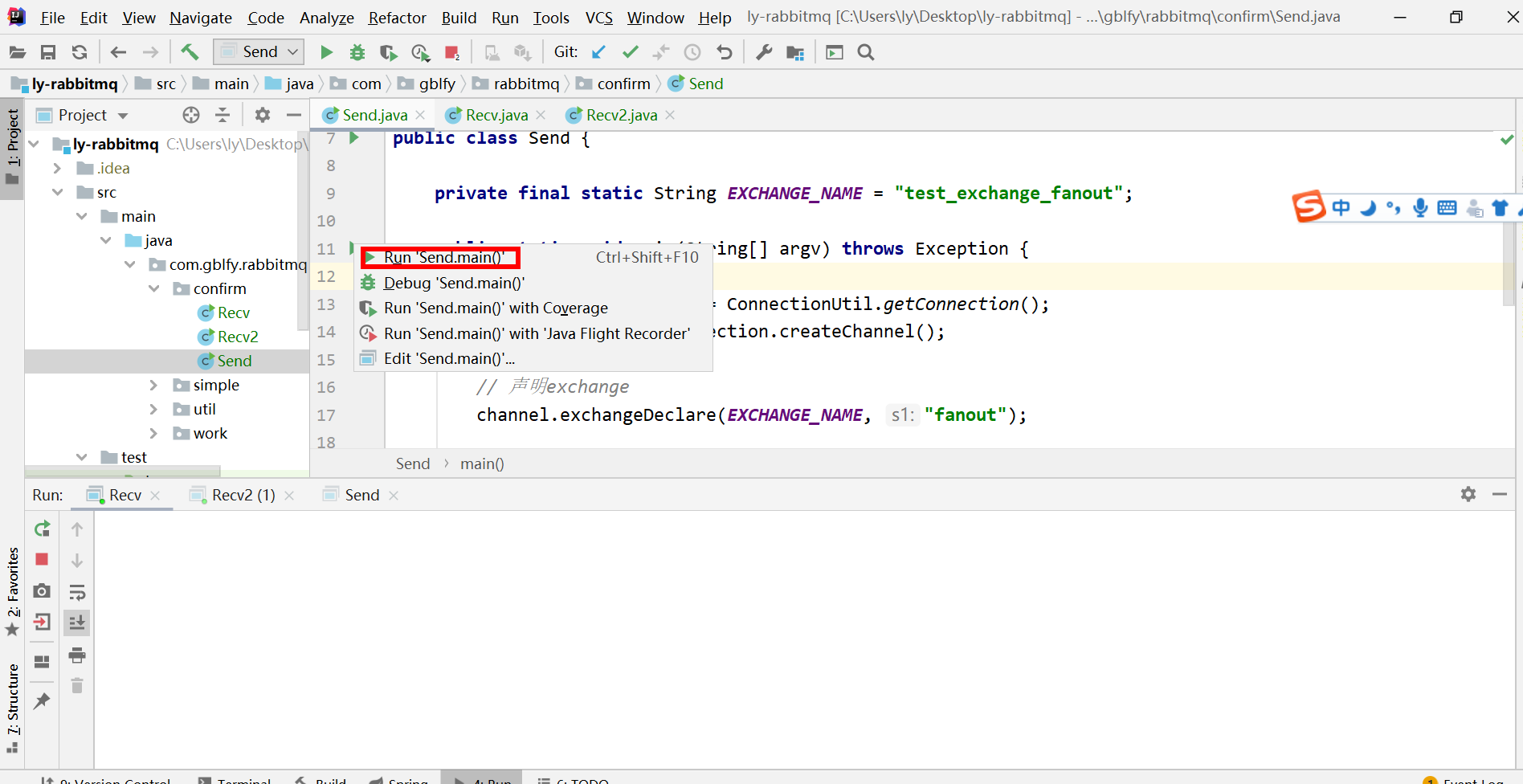
Task: Switch to Recv2.java editor tab
Action: click(621, 115)
